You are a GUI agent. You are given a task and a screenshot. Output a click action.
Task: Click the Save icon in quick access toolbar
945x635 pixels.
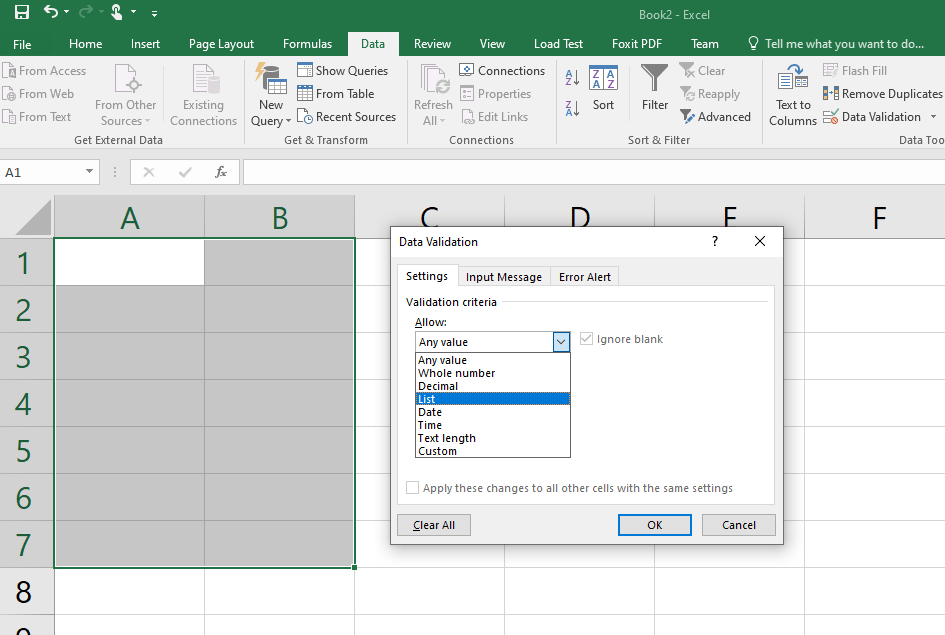pos(22,12)
